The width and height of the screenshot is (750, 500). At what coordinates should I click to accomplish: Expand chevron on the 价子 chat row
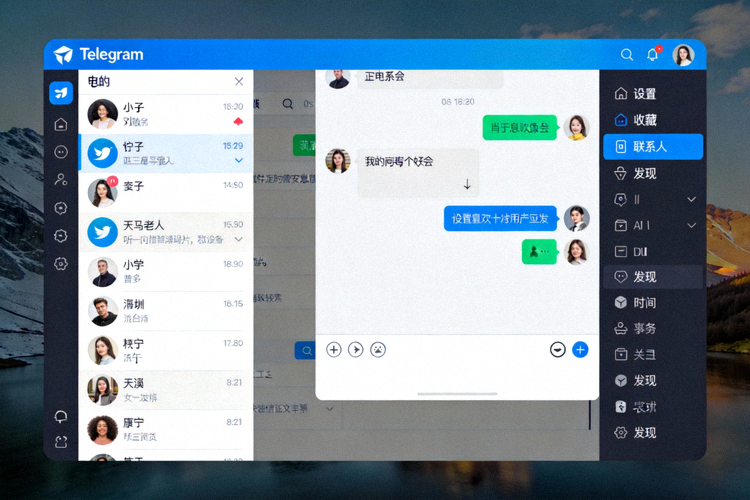[239, 160]
